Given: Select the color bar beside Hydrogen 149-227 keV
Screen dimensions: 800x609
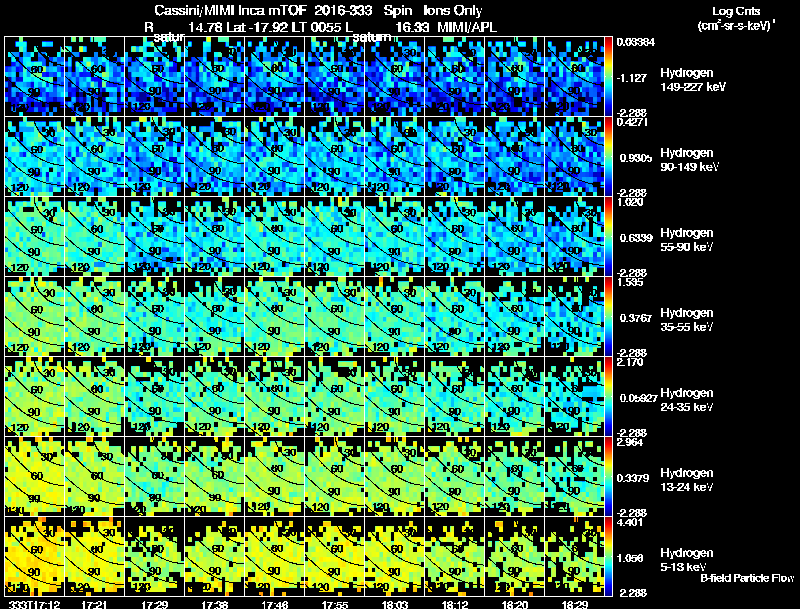Looking at the screenshot, I should [608, 77].
